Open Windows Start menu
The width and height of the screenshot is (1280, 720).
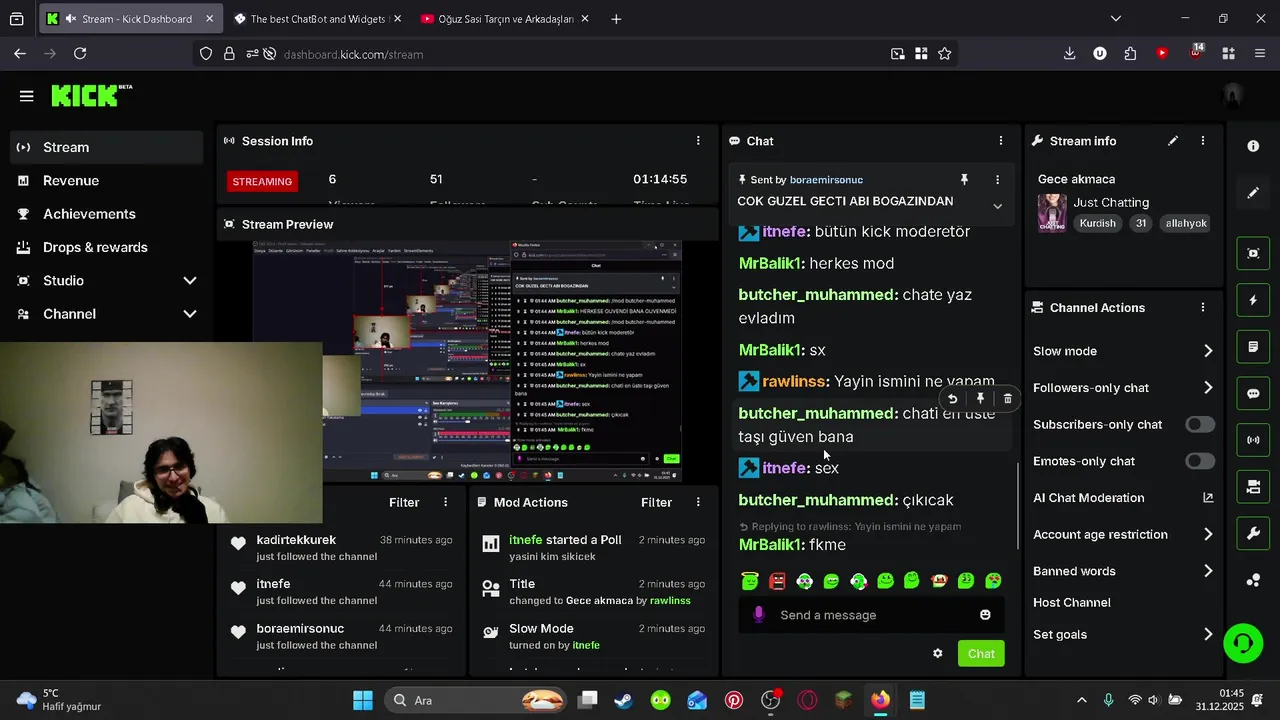(x=363, y=700)
